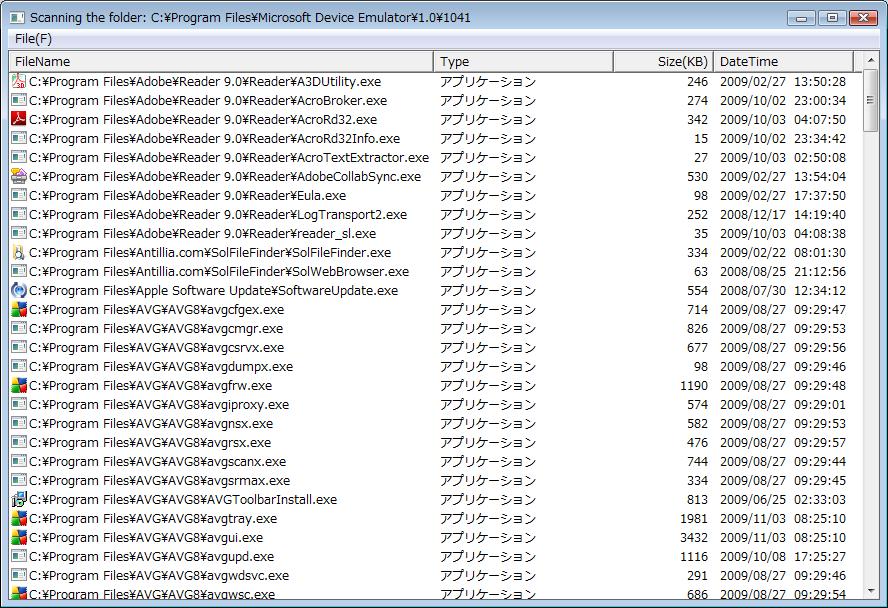Click the Eula.exe file icon
This screenshot has height=608, width=888.
19,195
